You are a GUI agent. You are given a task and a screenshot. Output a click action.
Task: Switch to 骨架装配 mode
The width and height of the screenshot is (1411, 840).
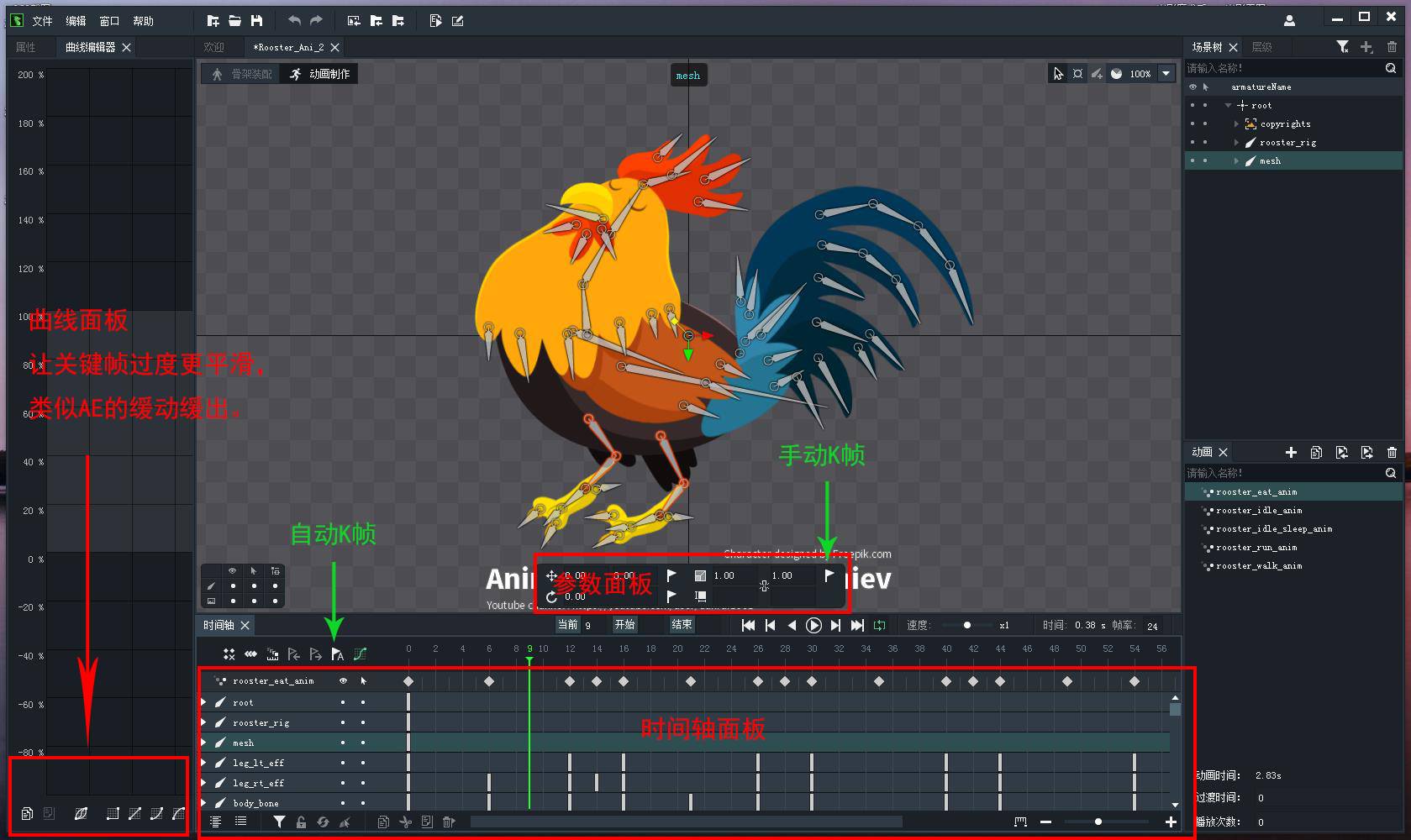[241, 74]
